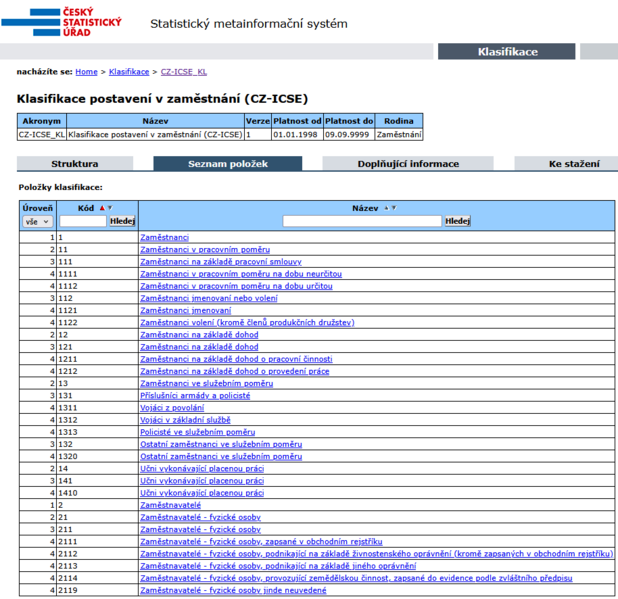Select the Platnost od value 01.01.1998

(x=297, y=135)
